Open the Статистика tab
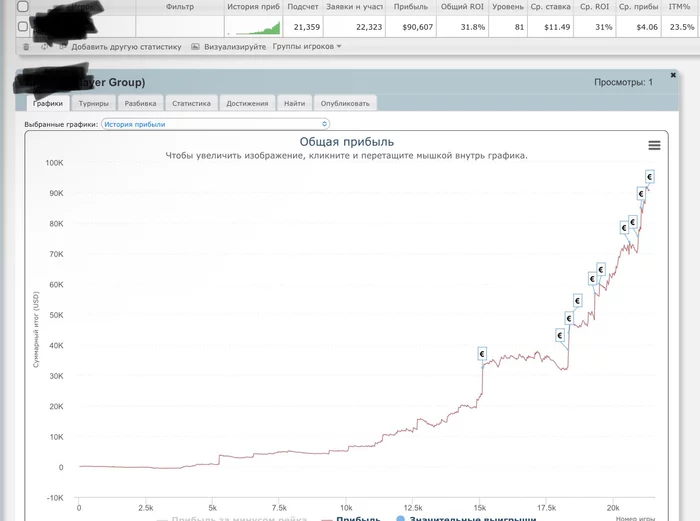This screenshot has width=700, height=521. click(x=191, y=103)
